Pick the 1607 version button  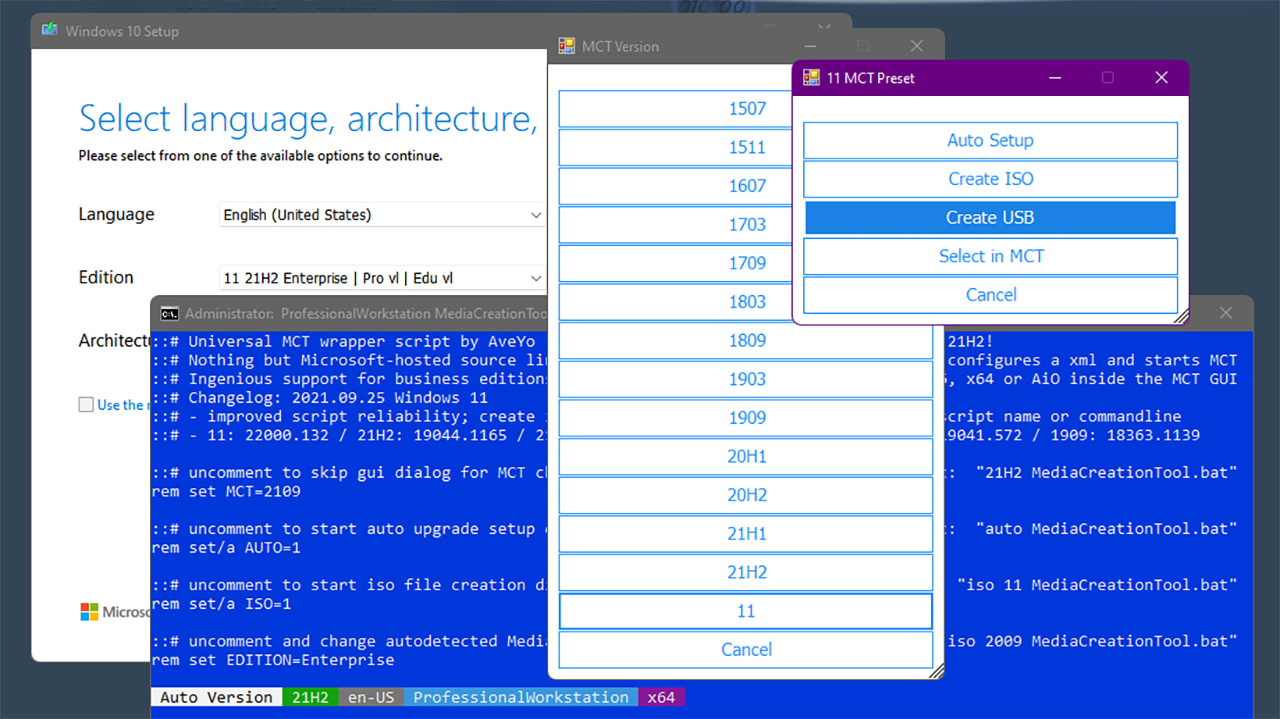point(746,186)
